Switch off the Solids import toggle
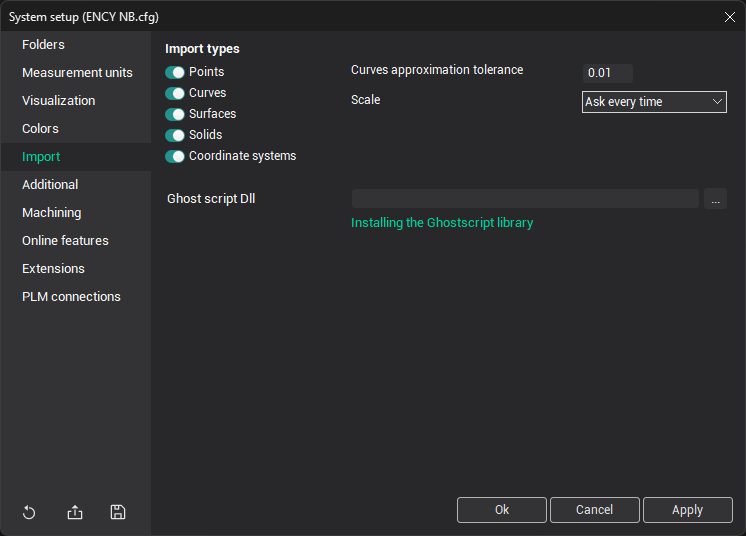 175,135
